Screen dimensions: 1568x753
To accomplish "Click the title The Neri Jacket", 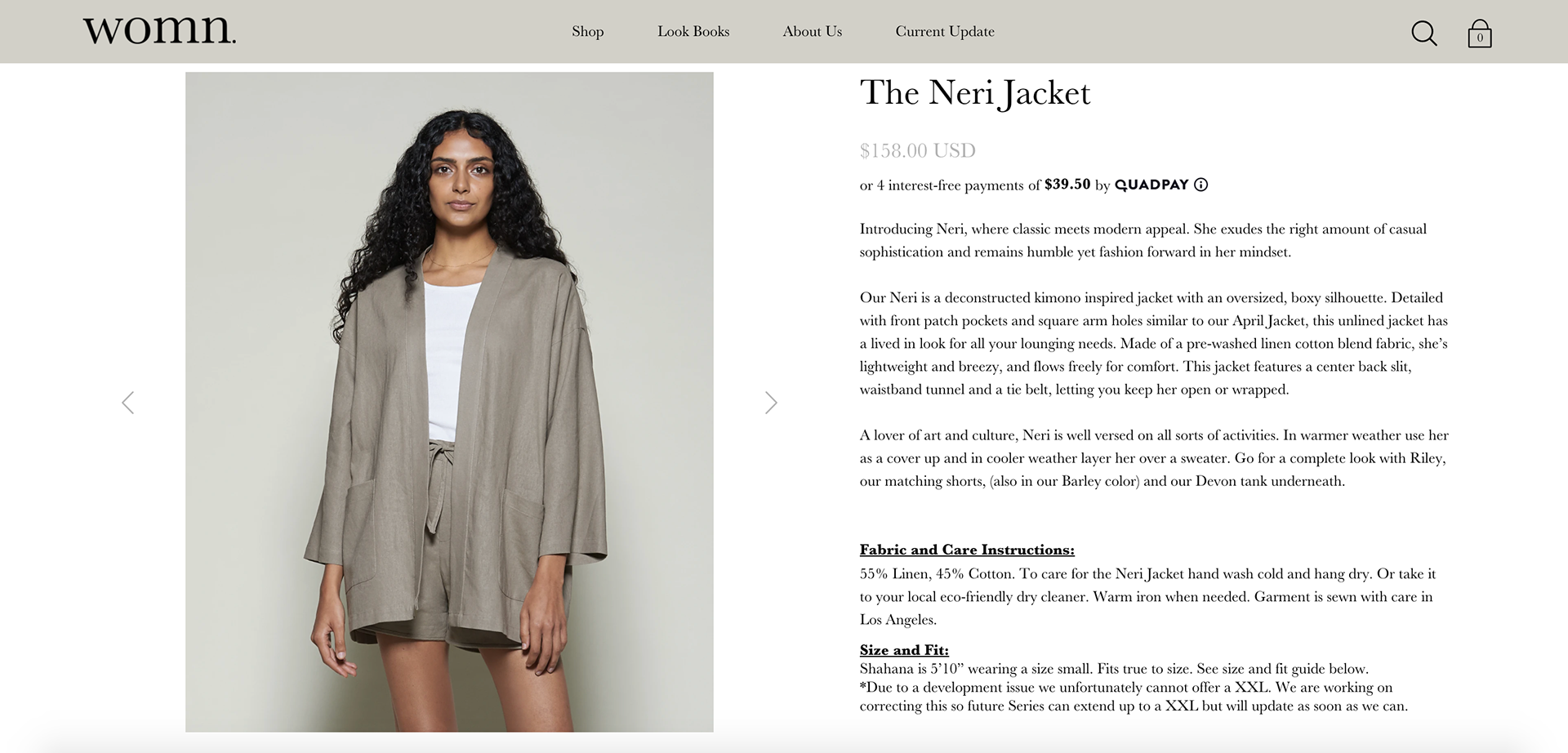I will point(975,93).
